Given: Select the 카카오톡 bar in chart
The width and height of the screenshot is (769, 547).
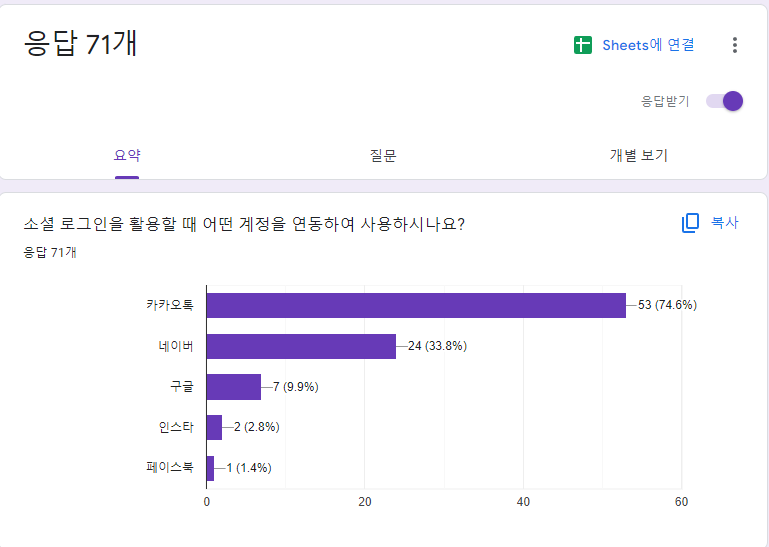Looking at the screenshot, I should 416,306.
